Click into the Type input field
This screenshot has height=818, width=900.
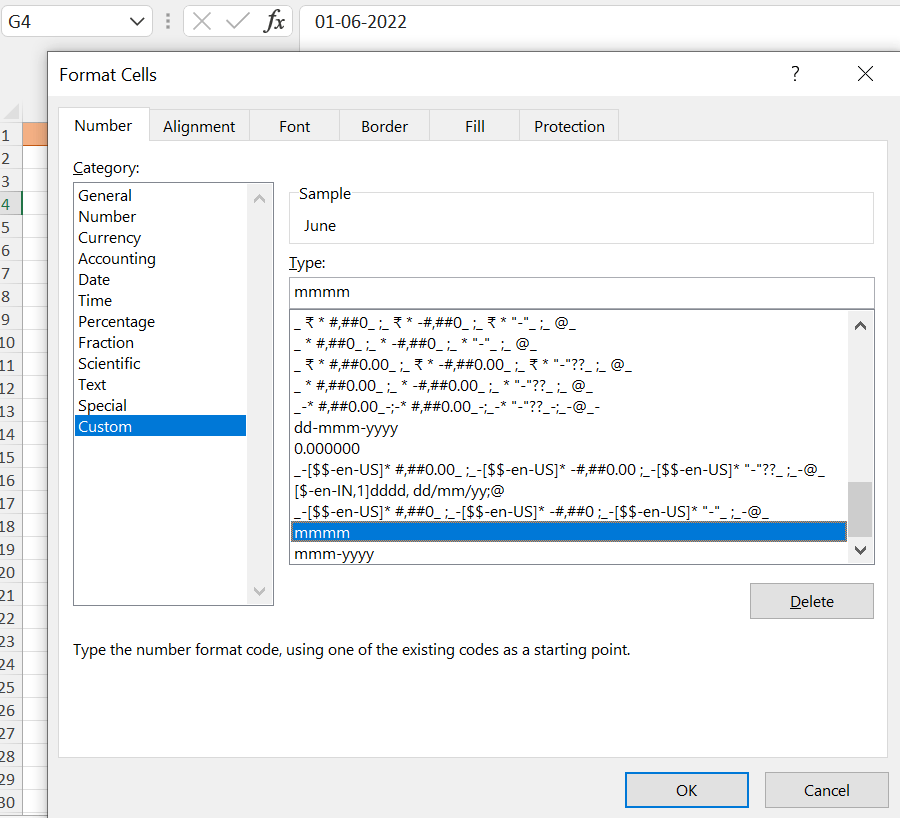[x=581, y=292]
